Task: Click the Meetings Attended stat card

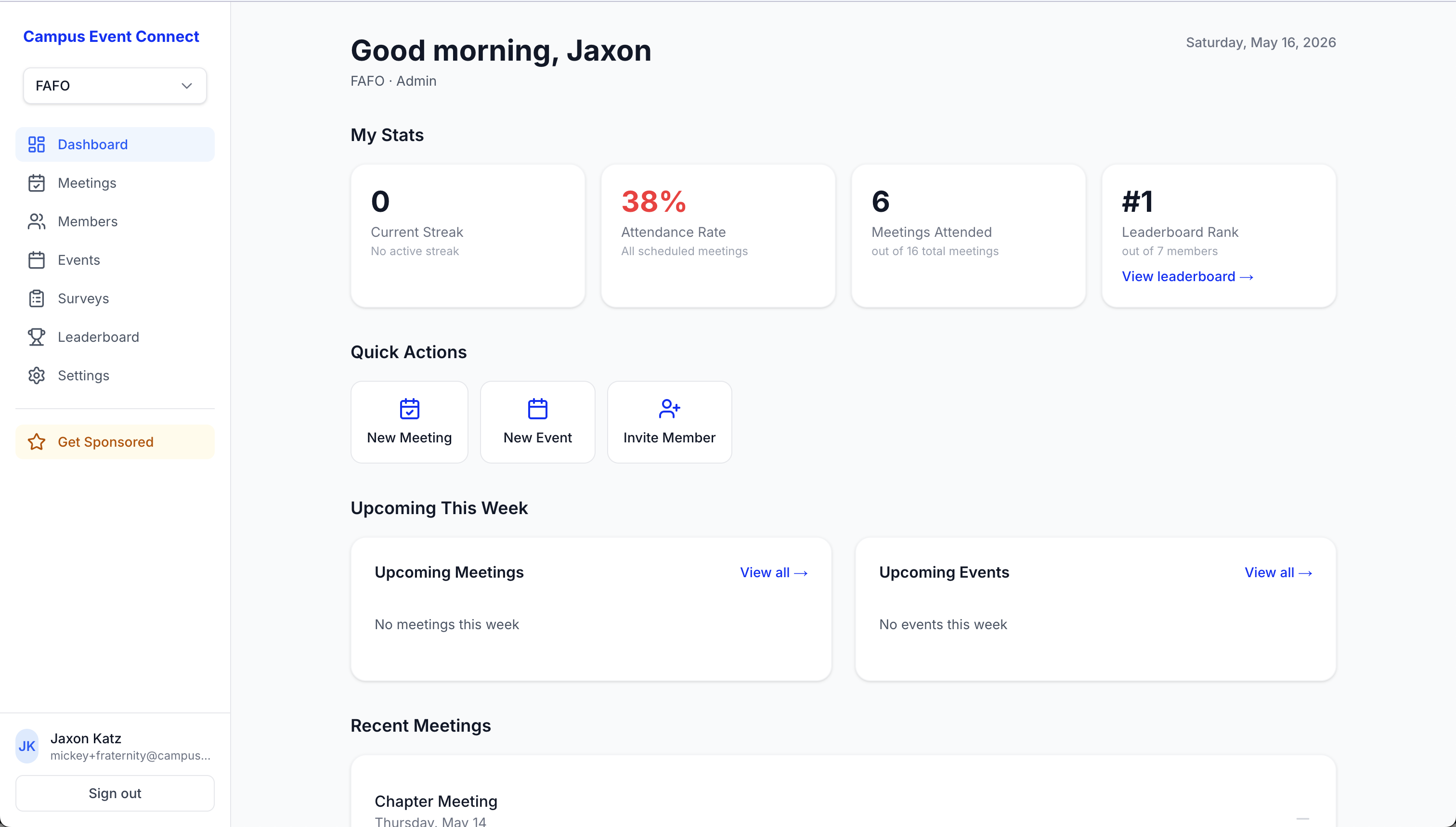Action: (x=969, y=236)
